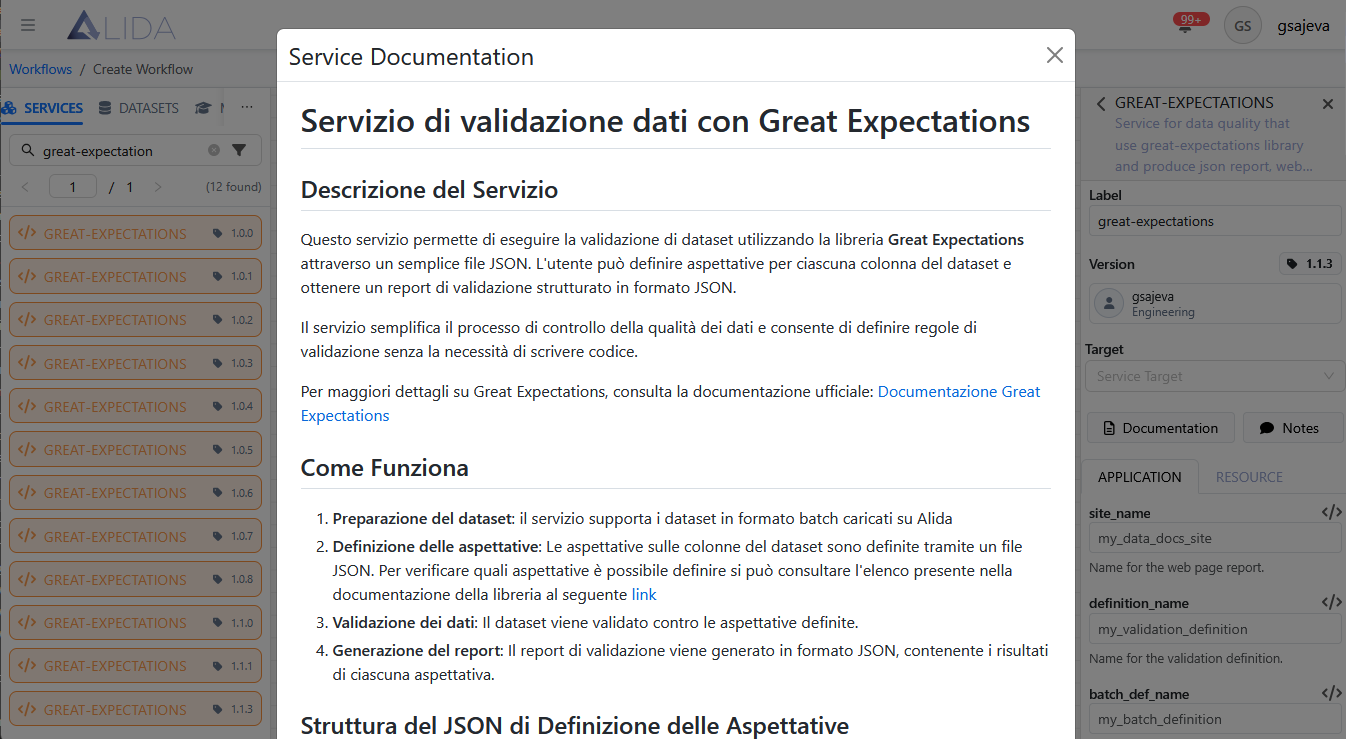Edit the Label field great-expectations
Screen dimensions: 1346x739
[1215, 221]
